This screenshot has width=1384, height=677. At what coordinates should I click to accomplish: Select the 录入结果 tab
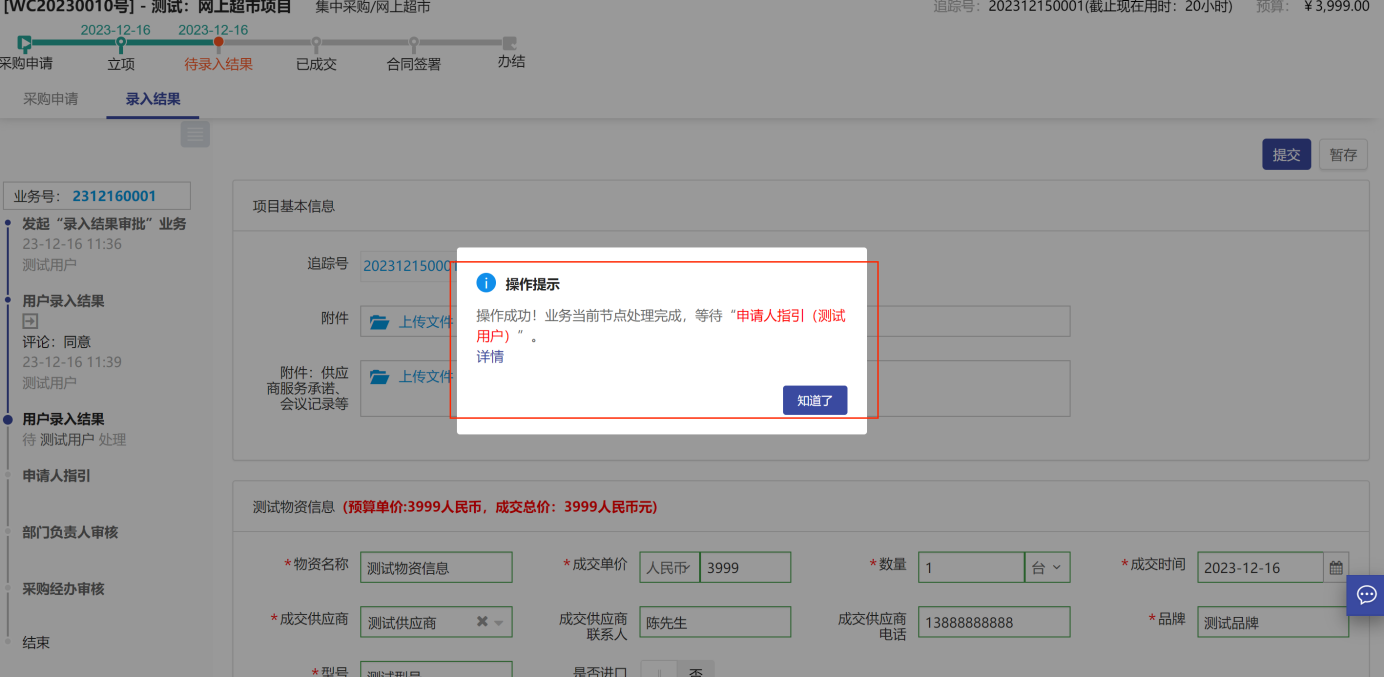pyautogui.click(x=153, y=99)
